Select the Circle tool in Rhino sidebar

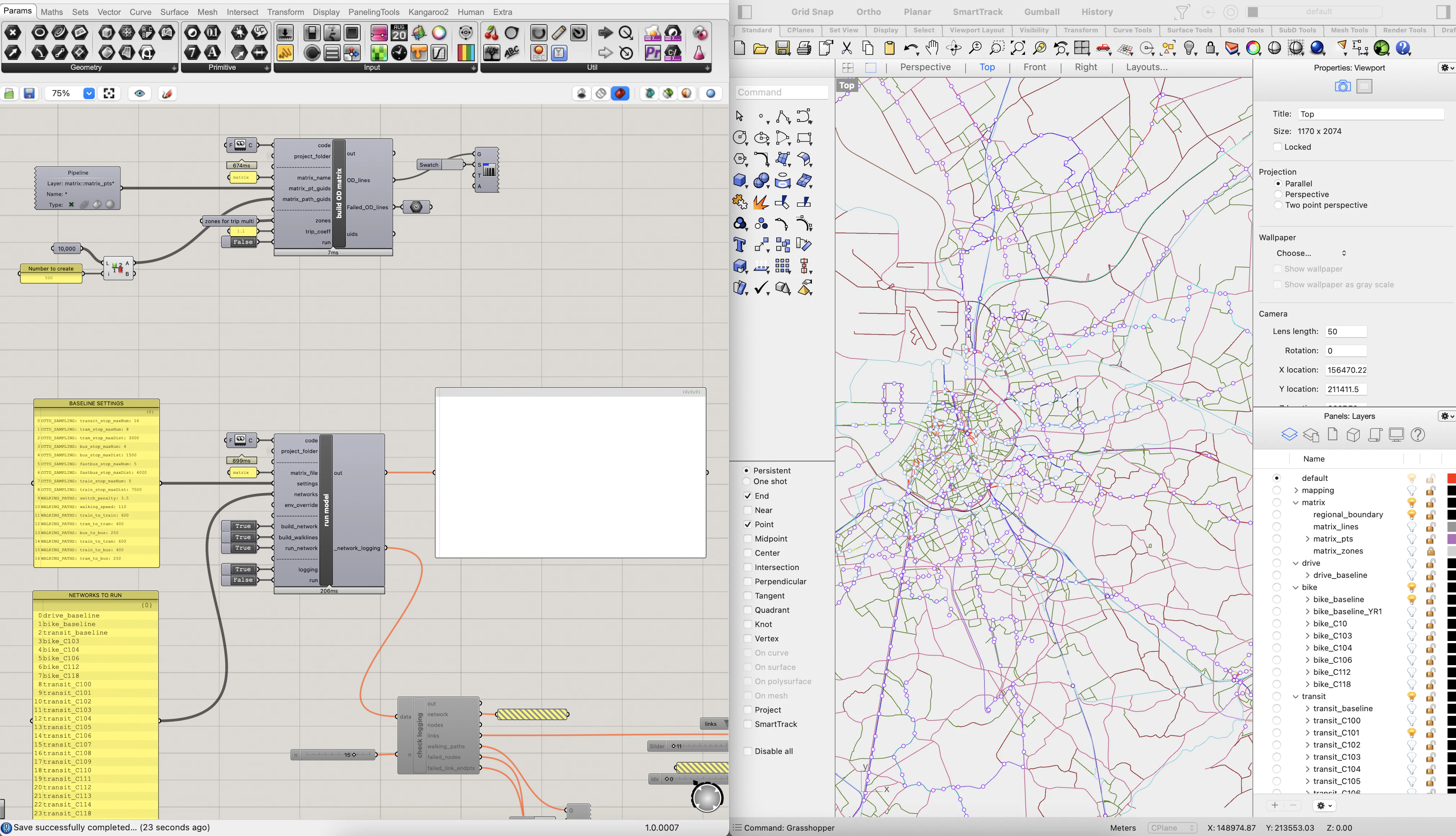(x=740, y=138)
